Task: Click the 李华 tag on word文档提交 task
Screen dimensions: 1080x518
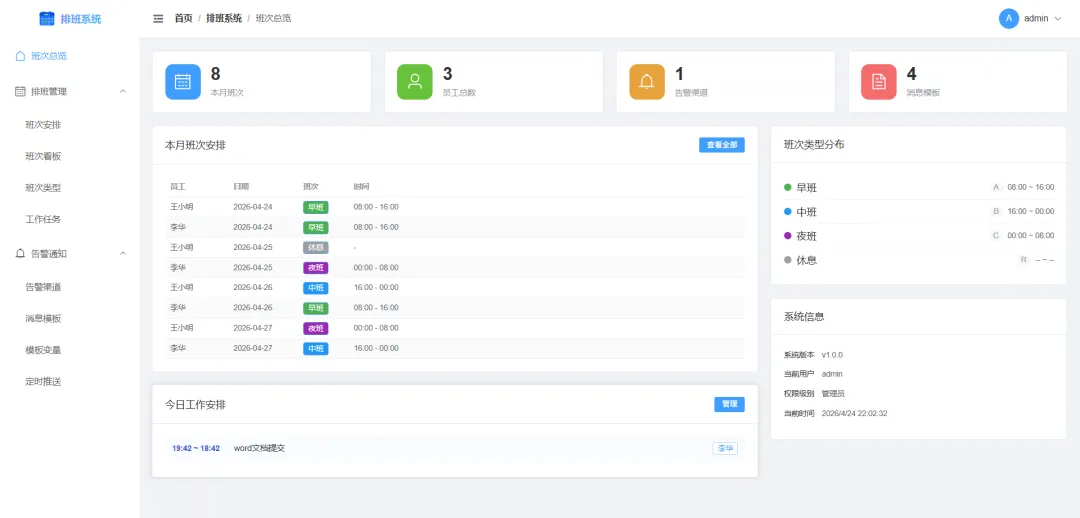Action: 725,448
